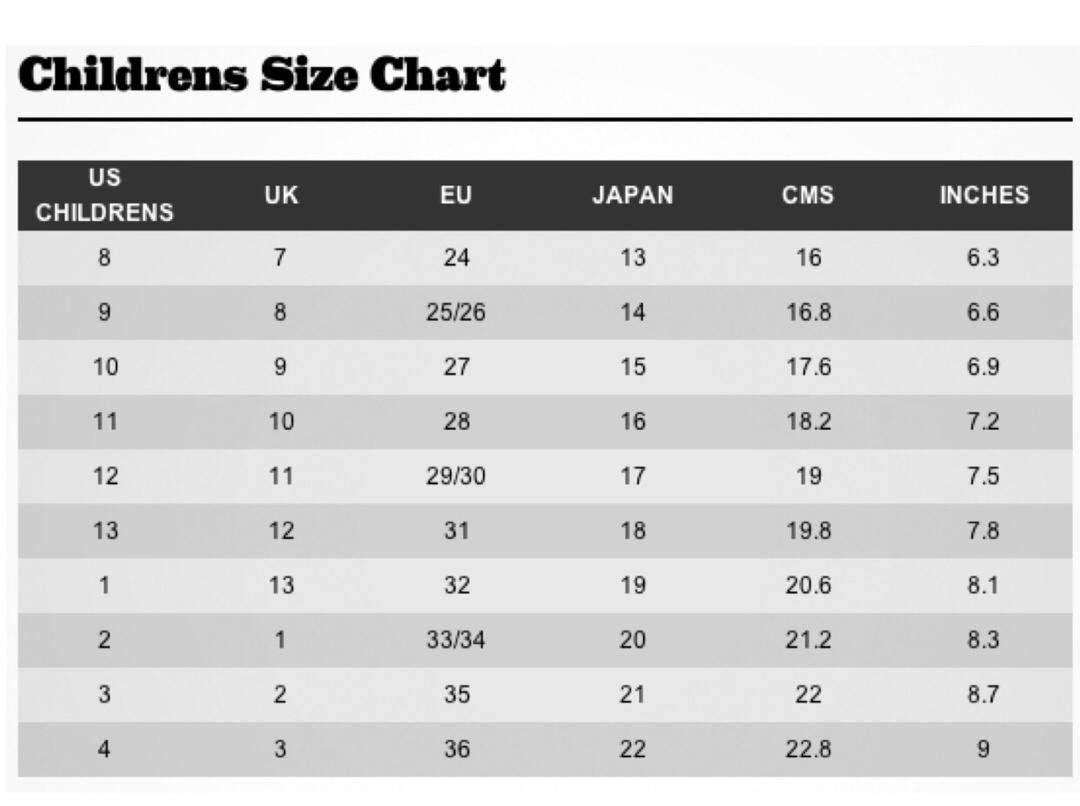Select the 25/26 EU size cell
This screenshot has height=806, width=1080.
pos(456,312)
